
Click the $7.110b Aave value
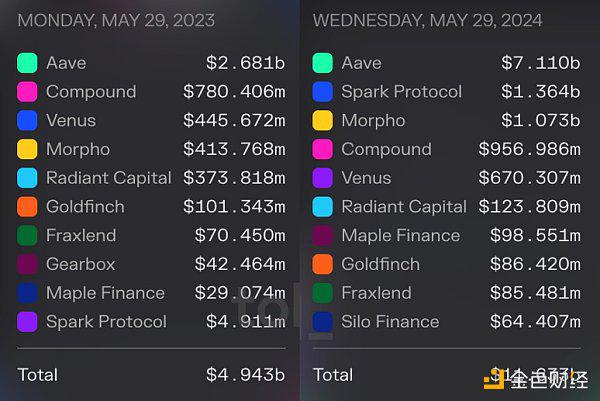click(x=541, y=63)
